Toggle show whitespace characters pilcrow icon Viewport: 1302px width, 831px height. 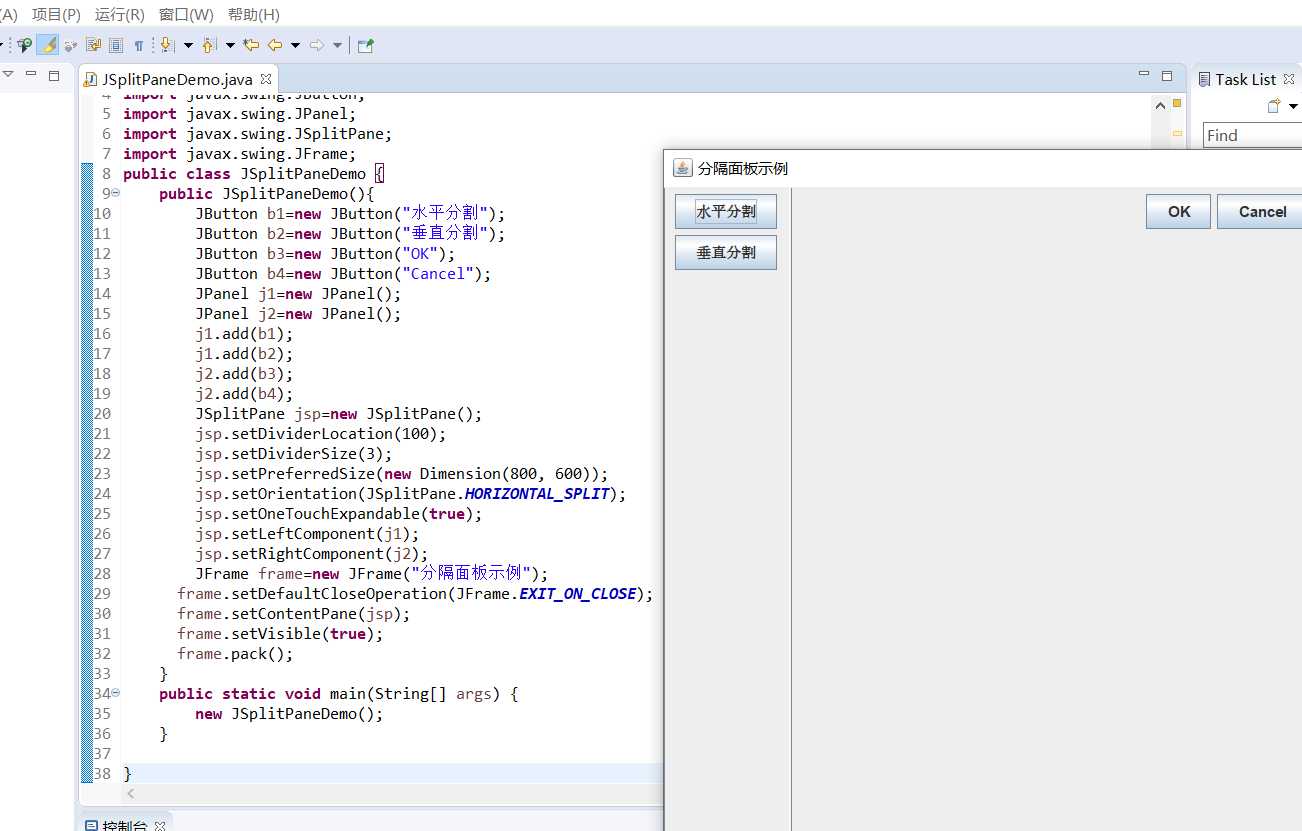[x=139, y=45]
